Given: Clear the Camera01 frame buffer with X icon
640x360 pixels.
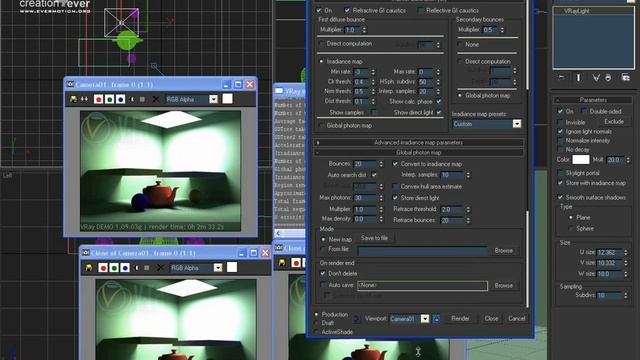Looking at the screenshot, I should coord(156,99).
